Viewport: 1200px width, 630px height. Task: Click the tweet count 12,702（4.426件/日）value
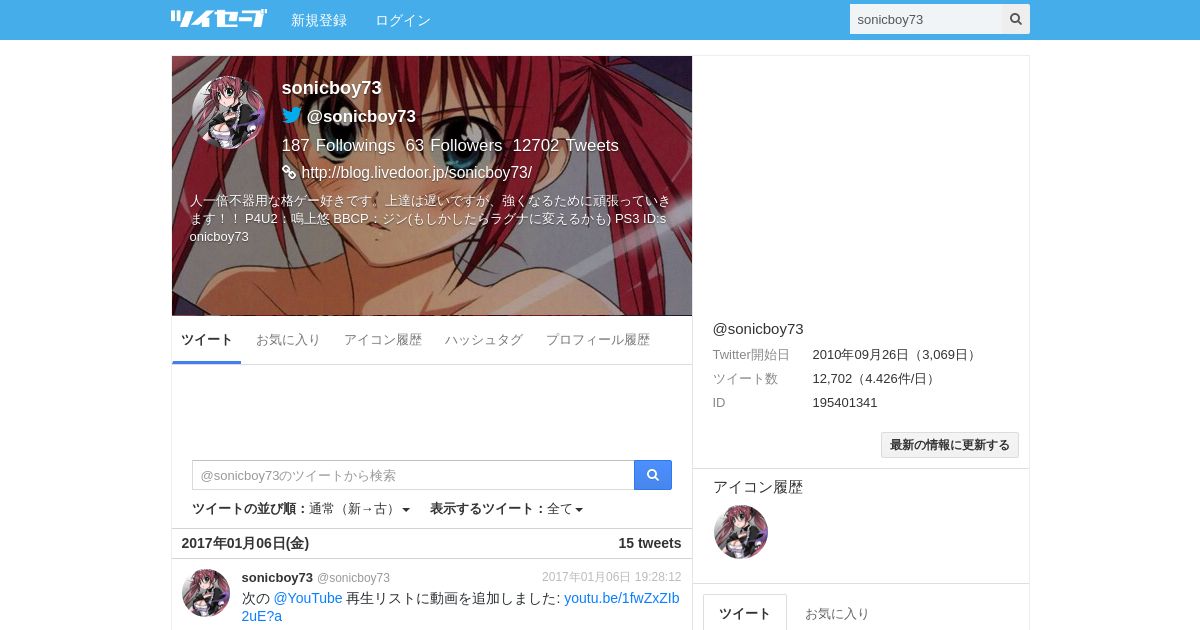tap(876, 379)
